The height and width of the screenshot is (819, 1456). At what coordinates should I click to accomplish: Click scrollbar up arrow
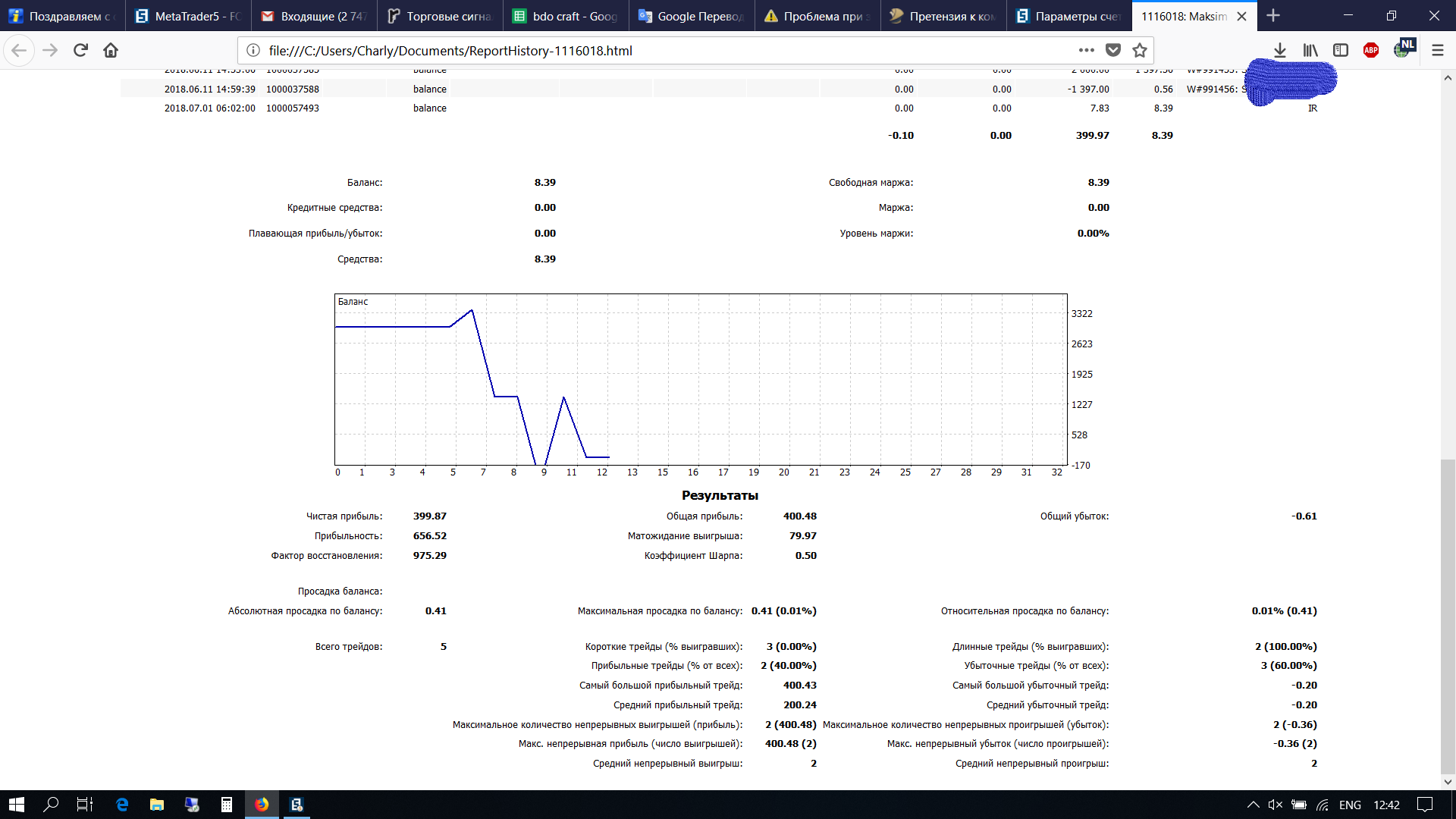(1448, 77)
